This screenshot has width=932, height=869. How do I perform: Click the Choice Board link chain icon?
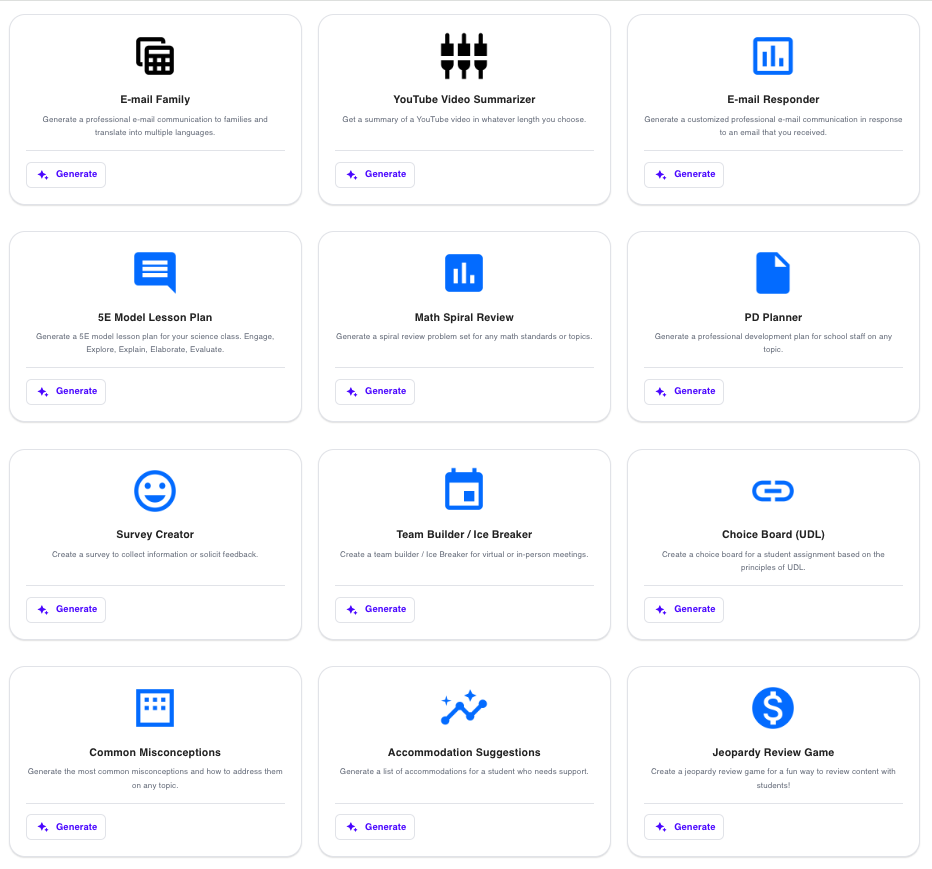[x=773, y=490]
